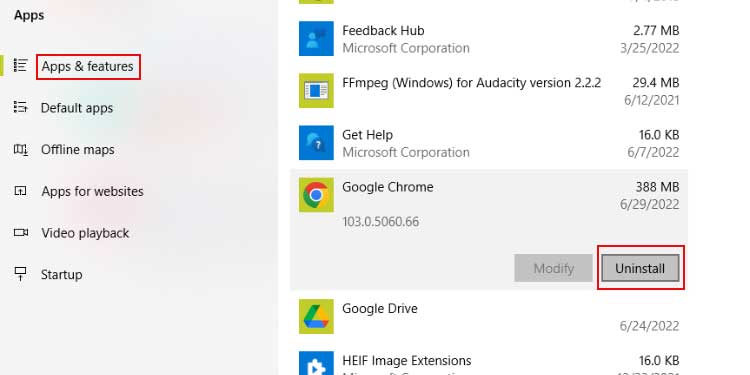Screen dimensions: 750x375
Task: Open Video playback settings
Action: (x=85, y=233)
